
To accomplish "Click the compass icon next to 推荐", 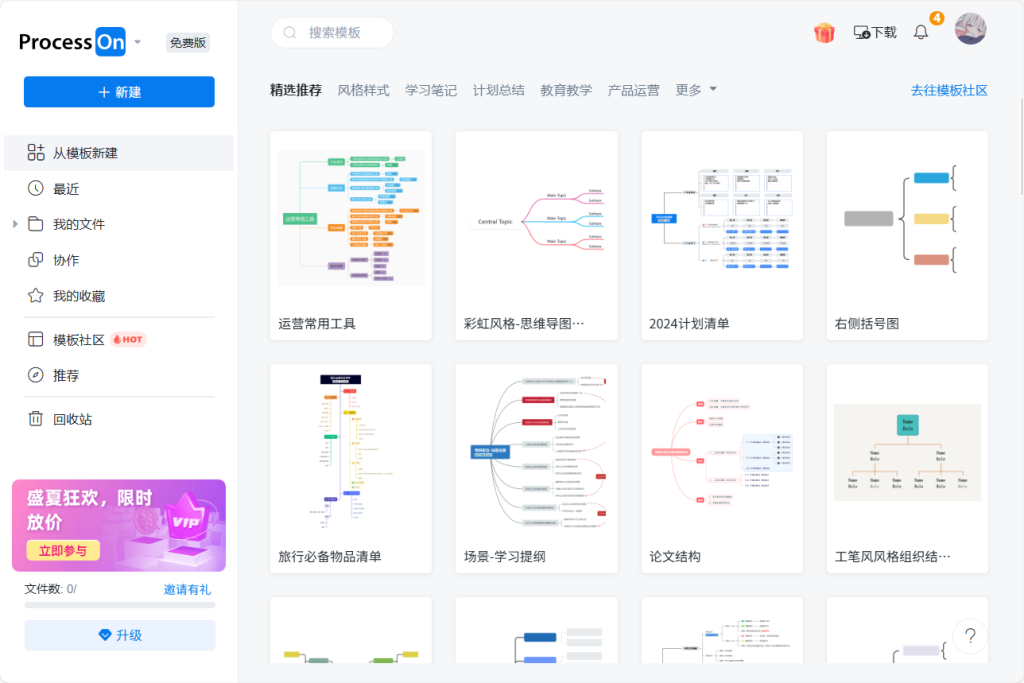I will [x=36, y=375].
